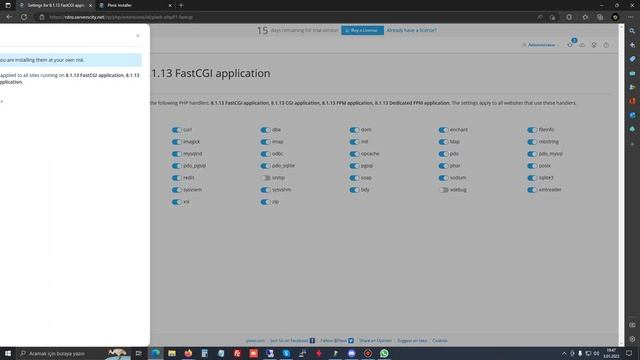Disable the imagick extension
This screenshot has height=360, width=640.
pyautogui.click(x=176, y=142)
